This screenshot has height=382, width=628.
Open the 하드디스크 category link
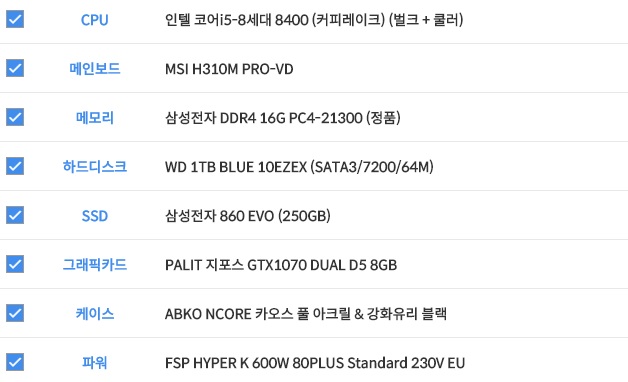pos(95,167)
